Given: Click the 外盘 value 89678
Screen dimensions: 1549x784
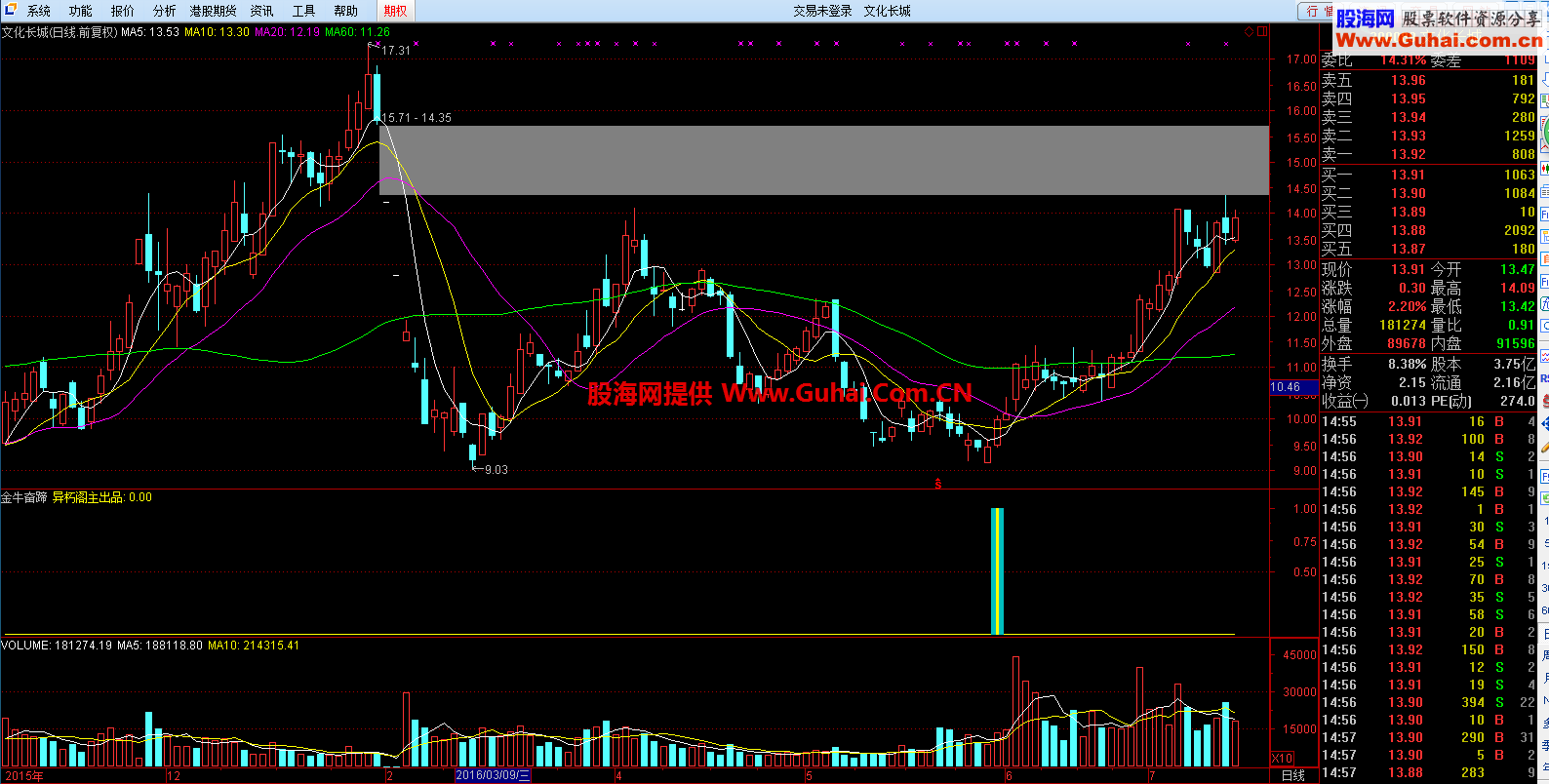Looking at the screenshot, I should point(1407,344).
